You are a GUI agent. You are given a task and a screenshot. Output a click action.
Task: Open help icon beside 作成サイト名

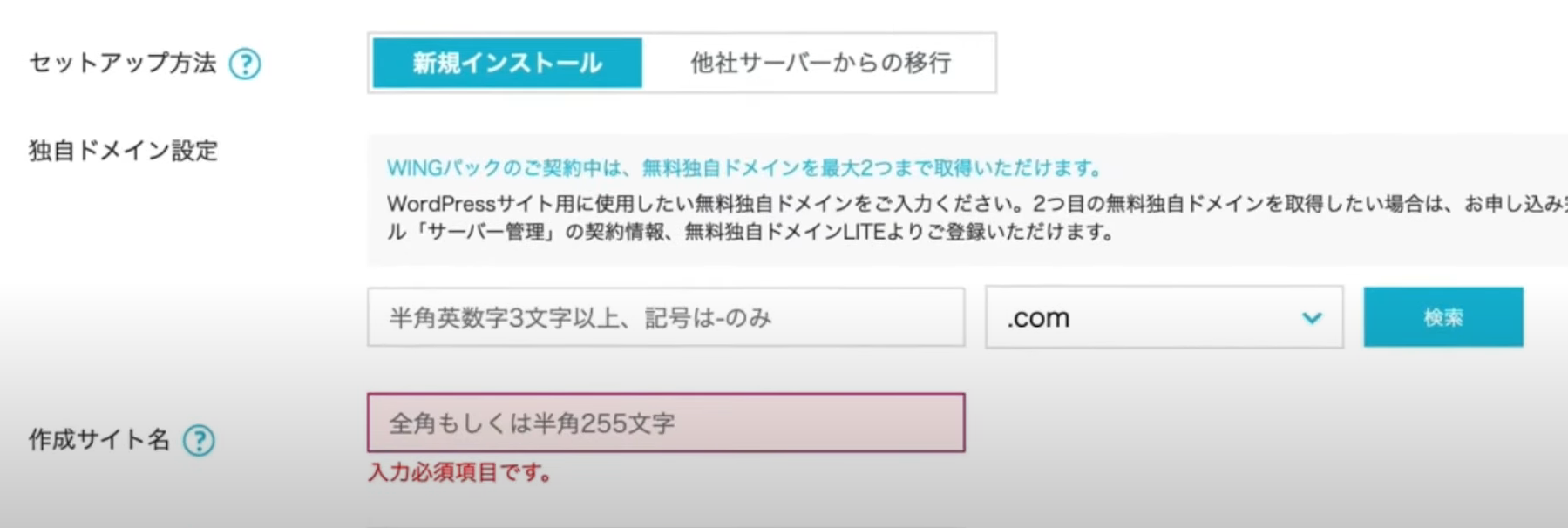coord(199,440)
